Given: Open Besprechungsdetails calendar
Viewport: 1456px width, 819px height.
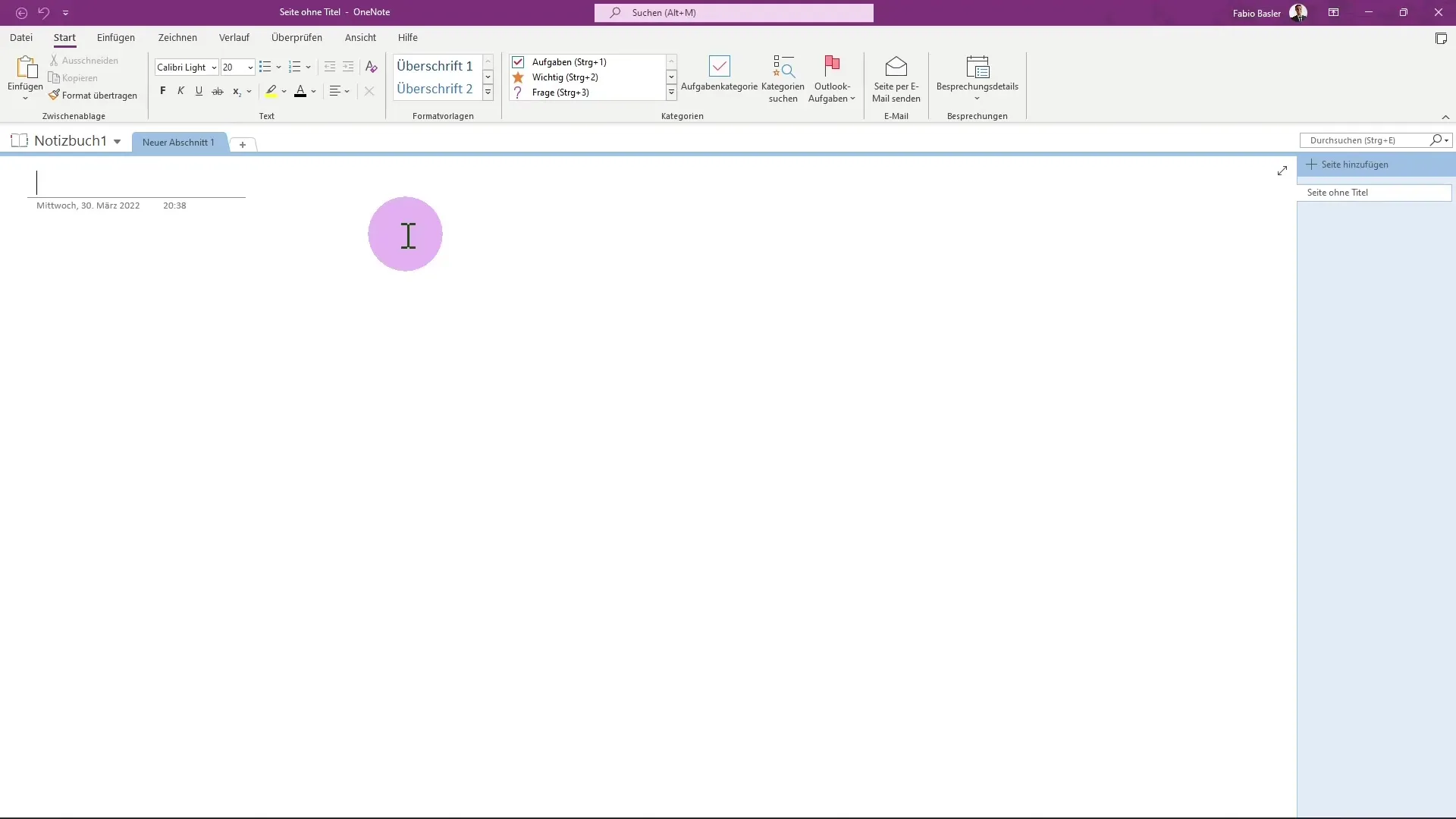Looking at the screenshot, I should tap(977, 79).
